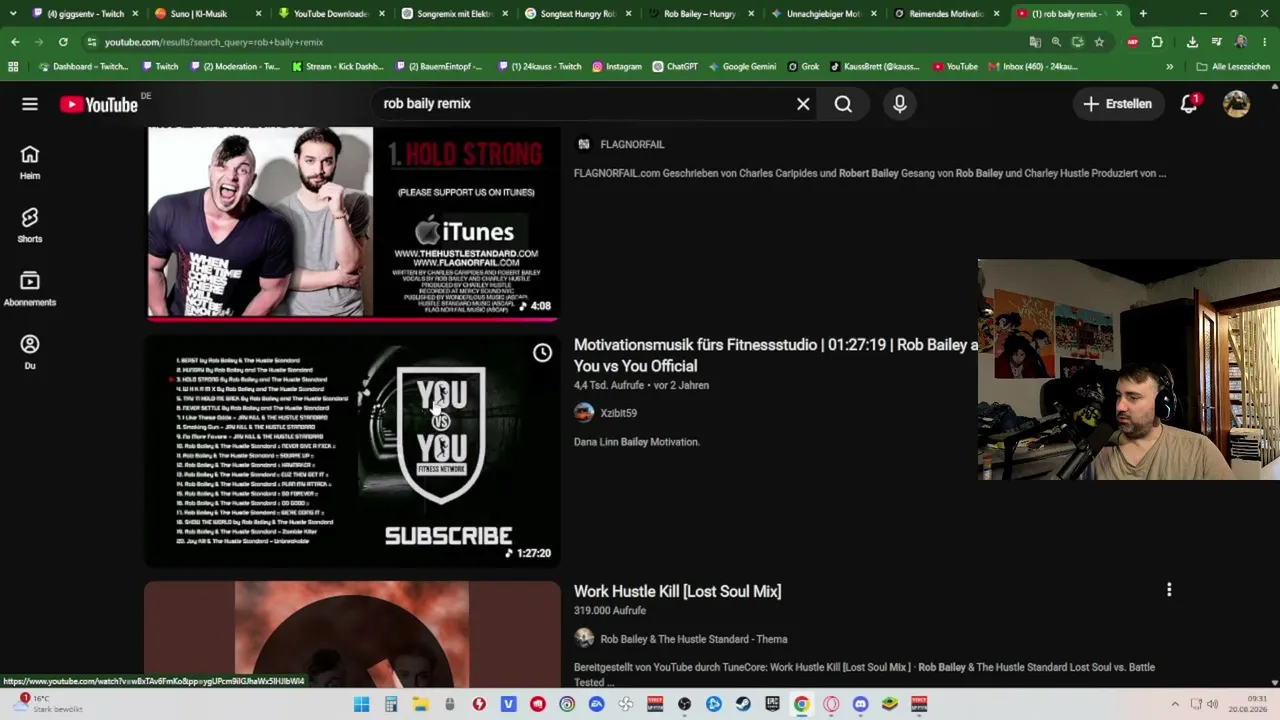Switch to the Unnachgiebiger Motivation tab
Viewport: 1280px width, 720px height.
tap(824, 14)
